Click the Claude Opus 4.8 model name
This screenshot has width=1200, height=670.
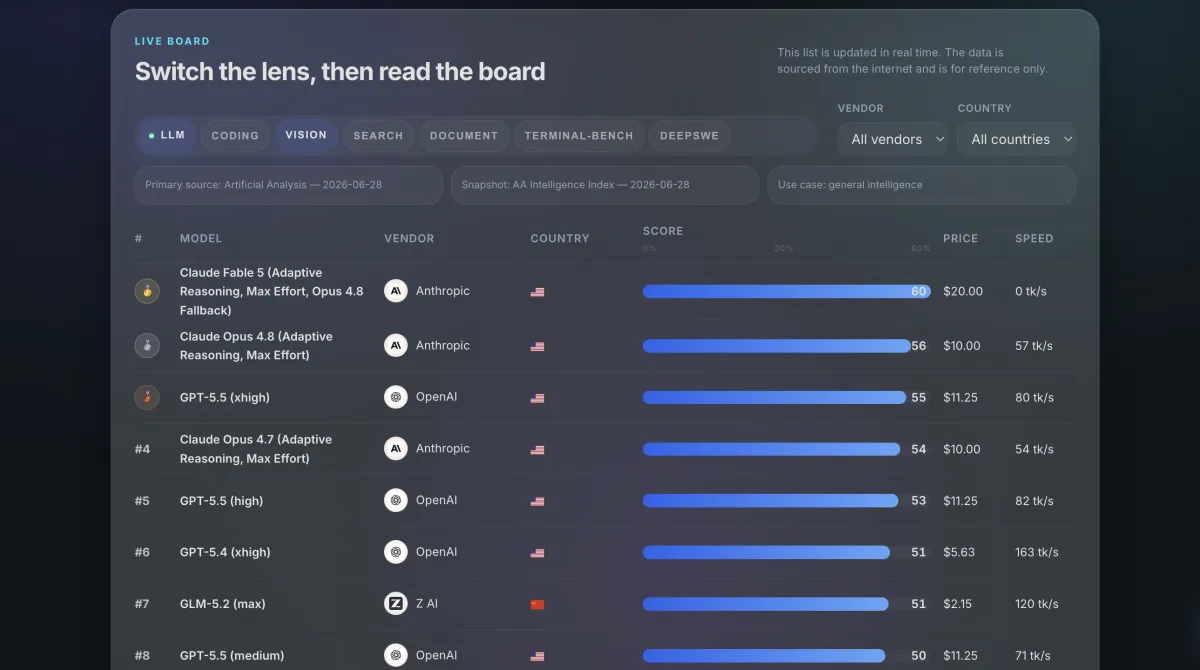[x=256, y=345]
